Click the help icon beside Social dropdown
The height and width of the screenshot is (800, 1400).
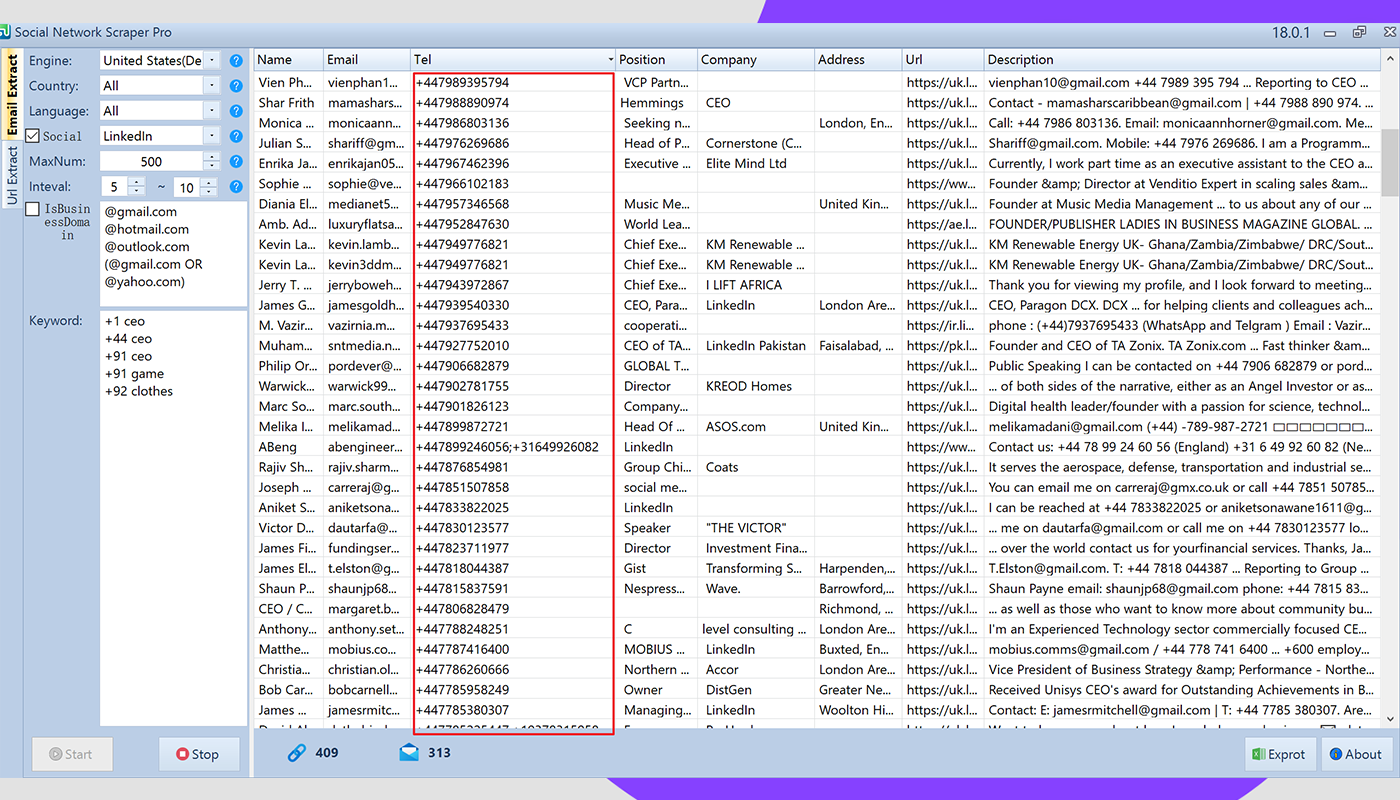pos(236,136)
